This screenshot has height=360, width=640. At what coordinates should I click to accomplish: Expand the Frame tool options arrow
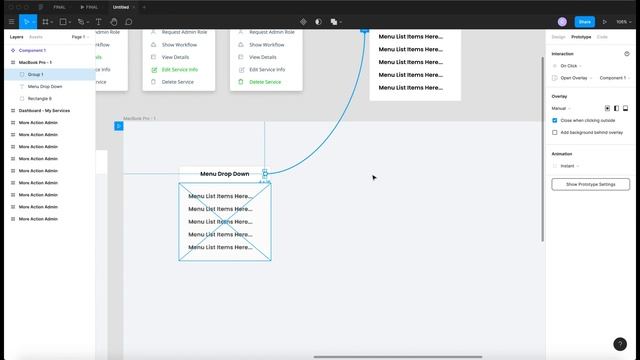(x=52, y=22)
